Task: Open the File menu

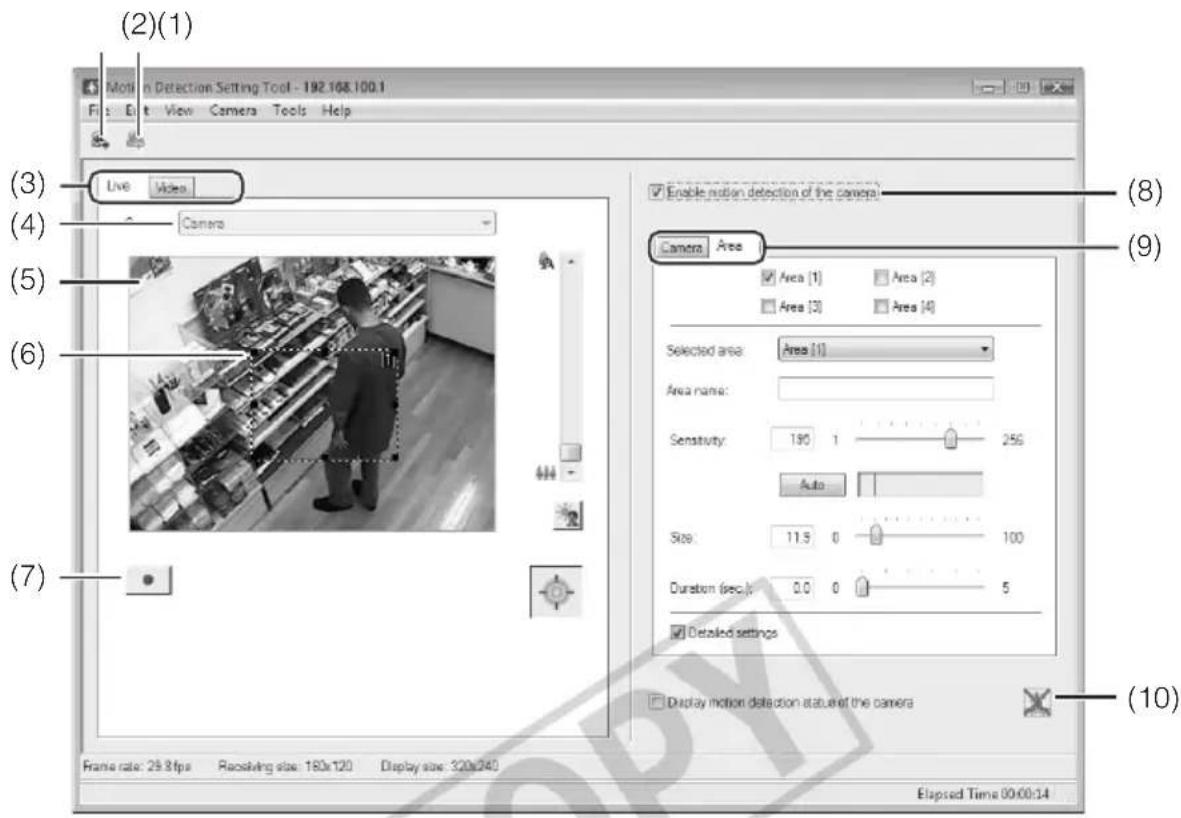Action: pos(99,110)
